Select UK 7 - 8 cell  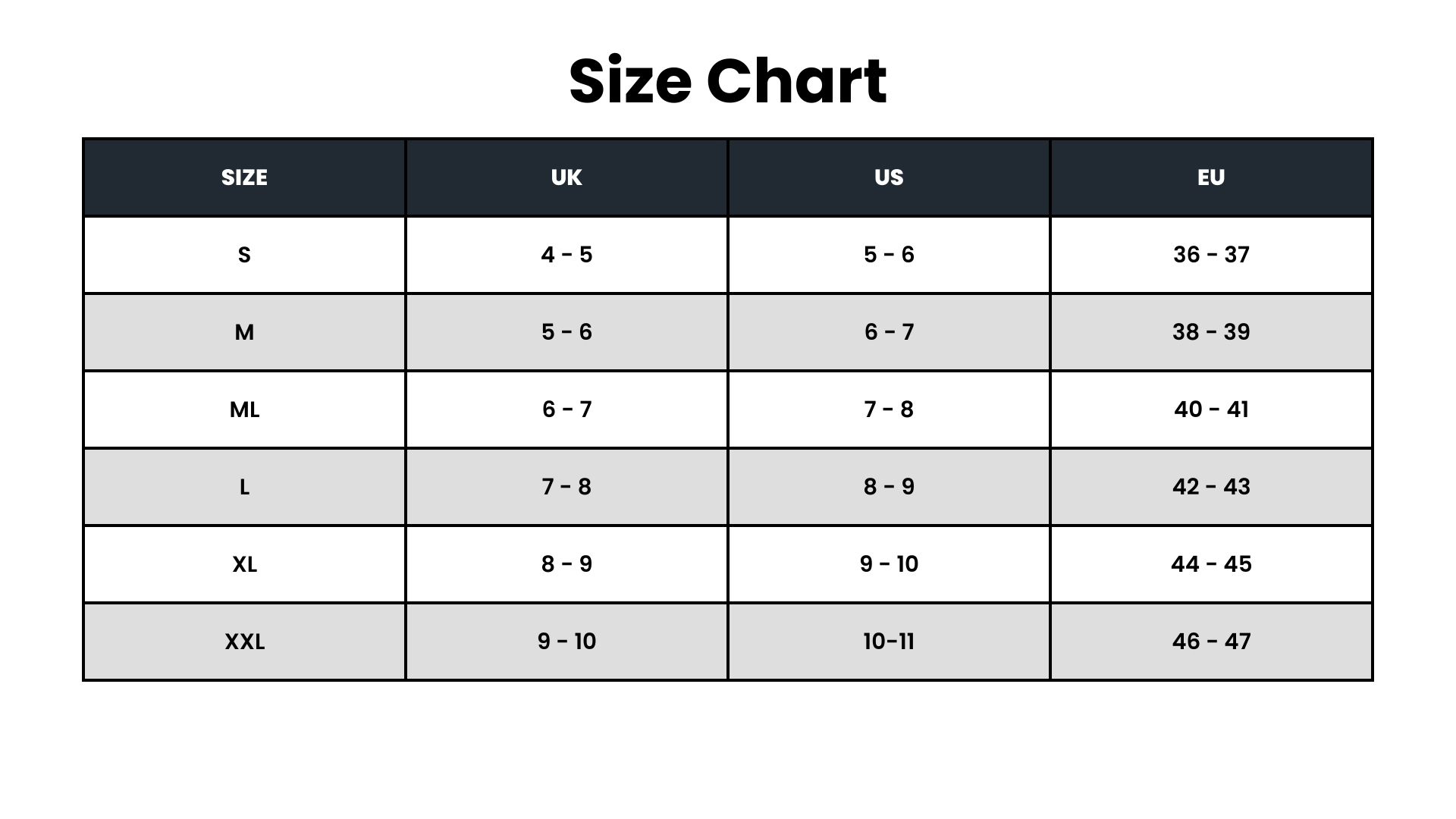(566, 487)
